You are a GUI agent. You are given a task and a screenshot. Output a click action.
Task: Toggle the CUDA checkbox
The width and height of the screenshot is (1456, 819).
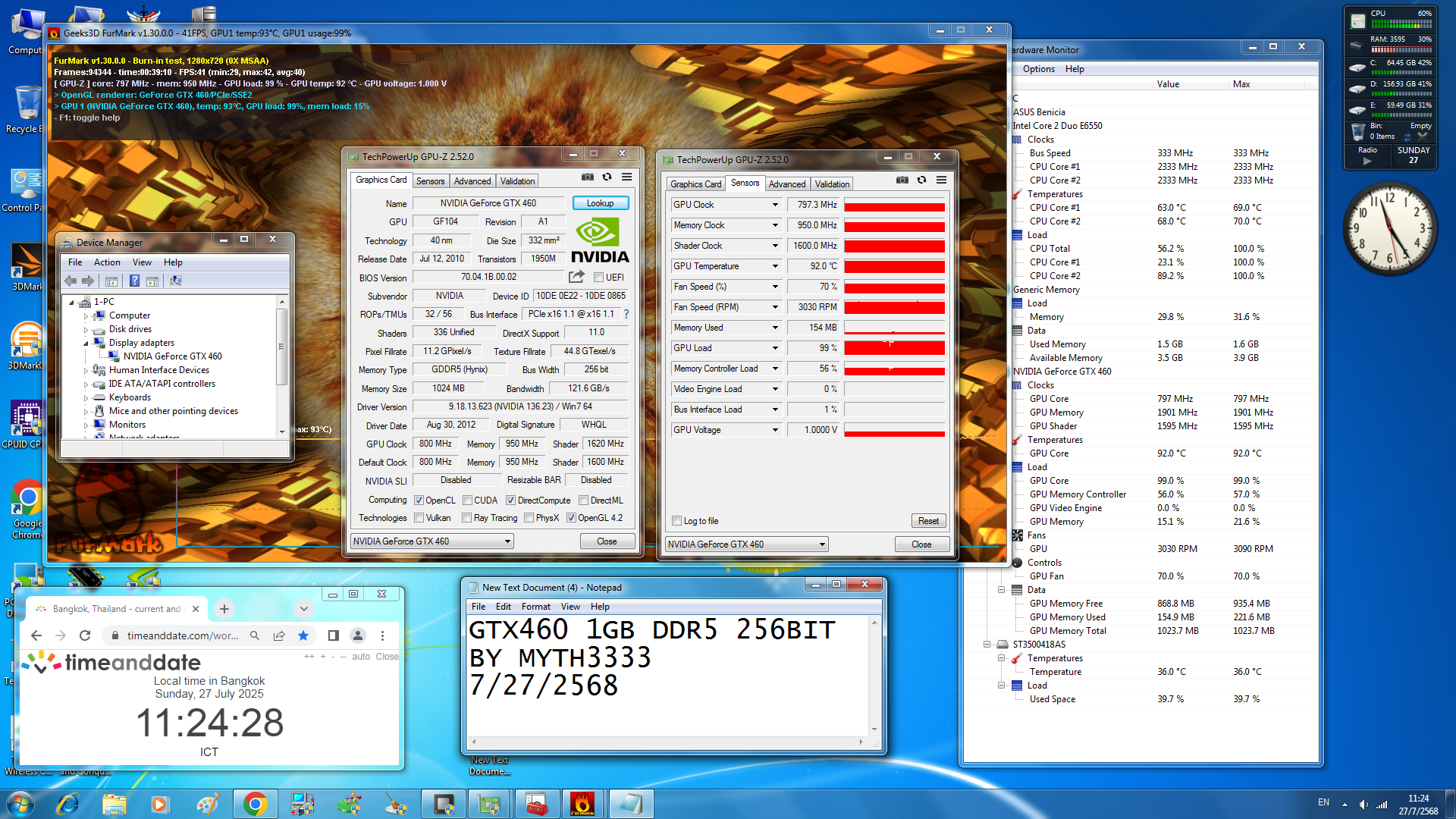pos(467,500)
